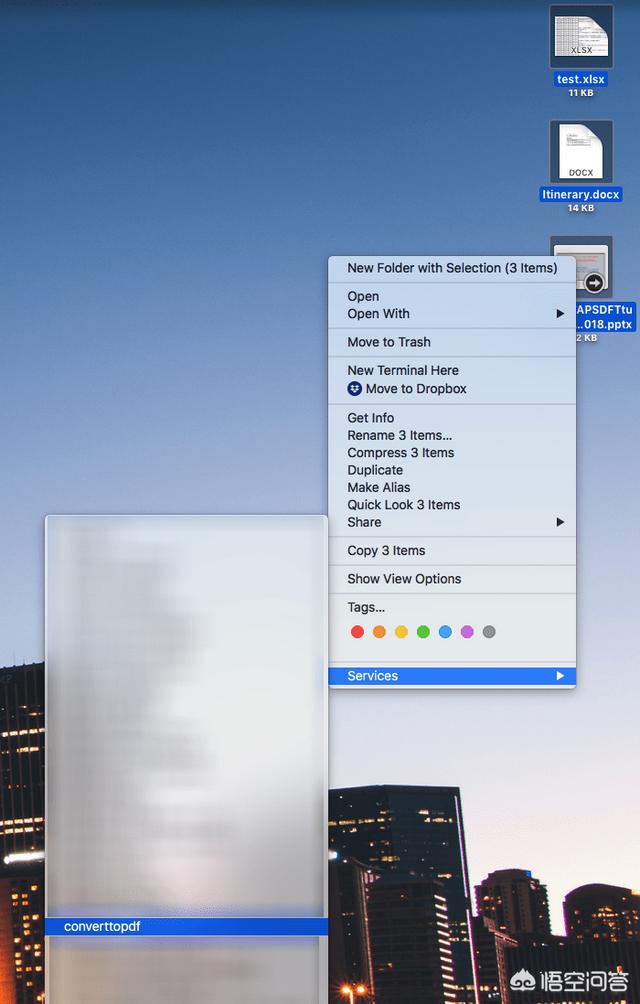Select Compress 3 Items
The width and height of the screenshot is (640, 1004).
[x=452, y=453]
